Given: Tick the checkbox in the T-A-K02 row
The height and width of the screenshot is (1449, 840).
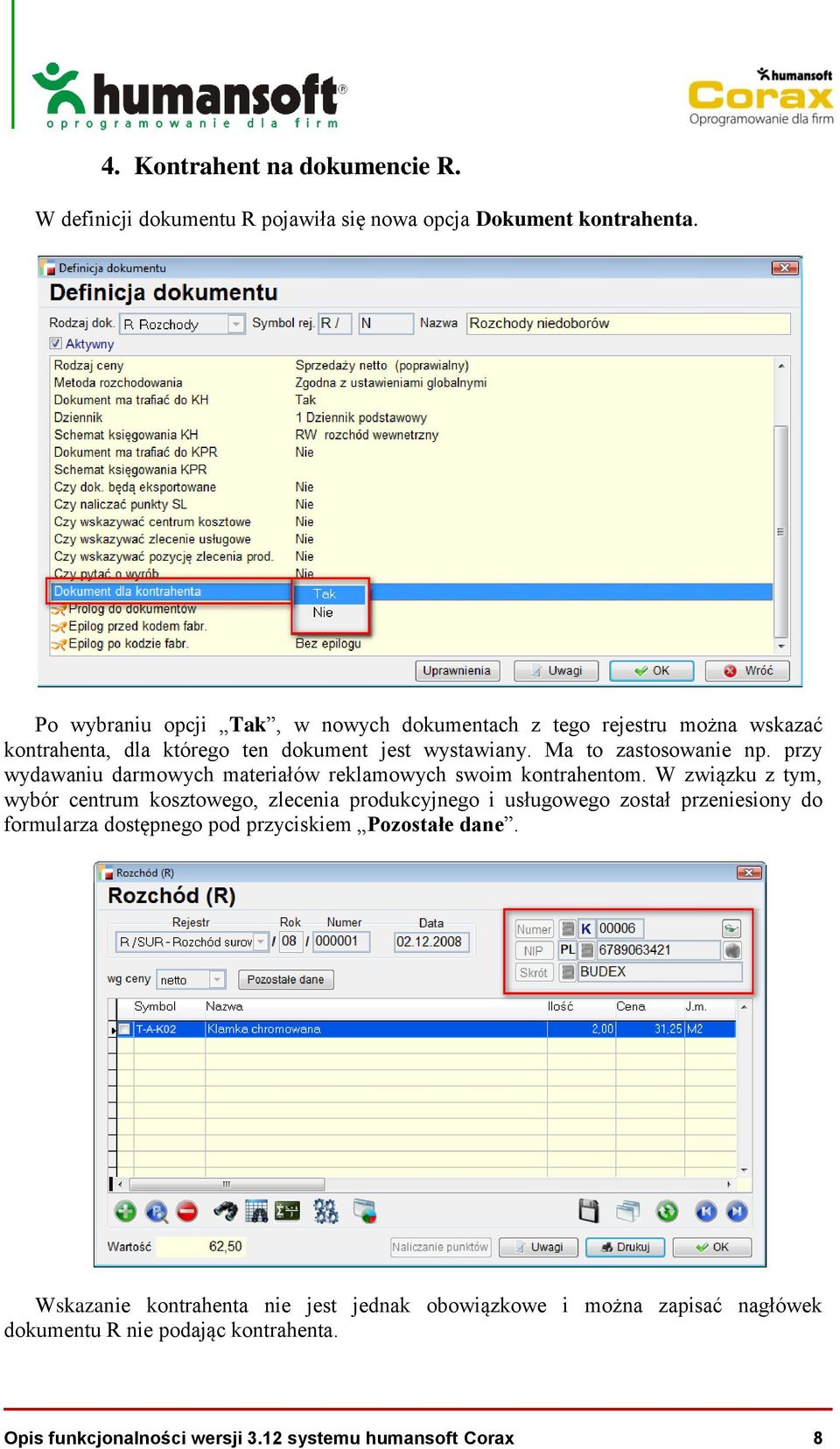Looking at the screenshot, I should [125, 1029].
